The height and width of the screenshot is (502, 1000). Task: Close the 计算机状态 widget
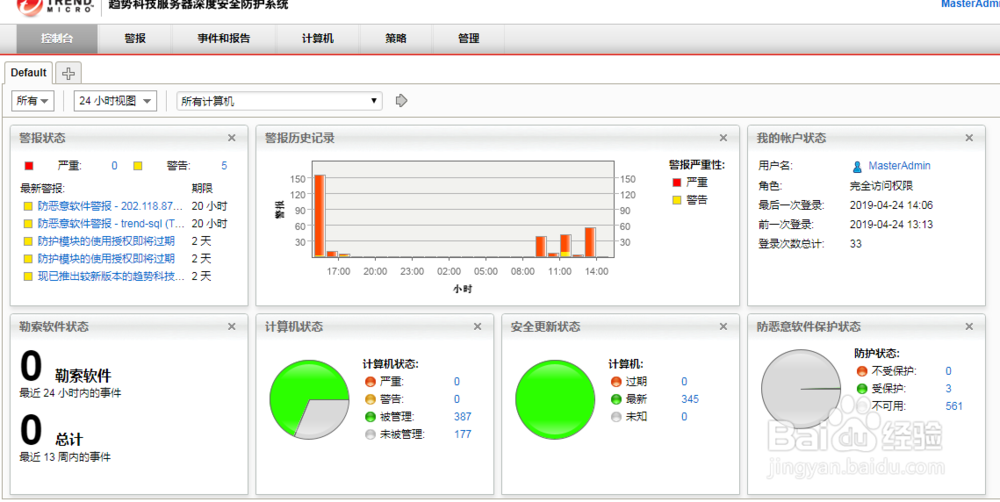[x=477, y=327]
